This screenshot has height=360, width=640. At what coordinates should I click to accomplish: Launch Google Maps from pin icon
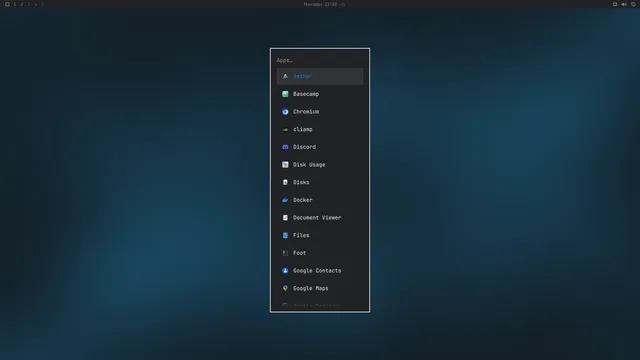[285, 288]
